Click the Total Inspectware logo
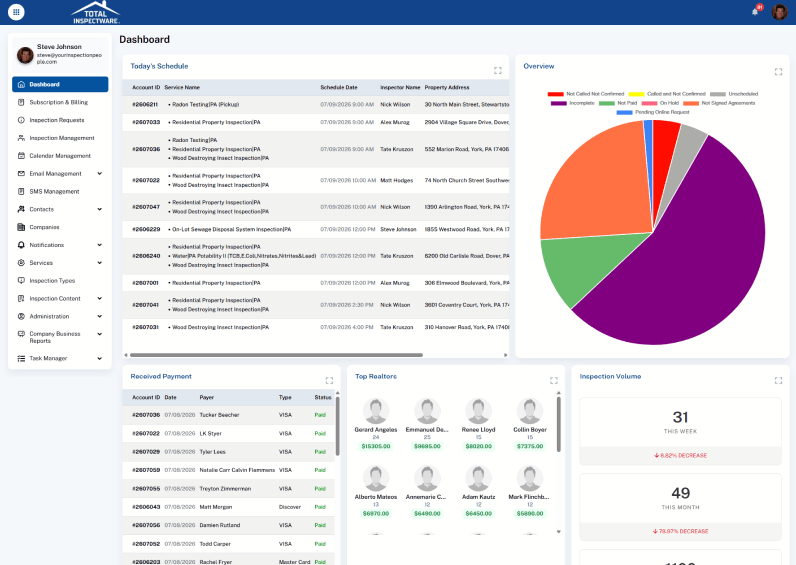The image size is (796, 565). click(x=96, y=13)
